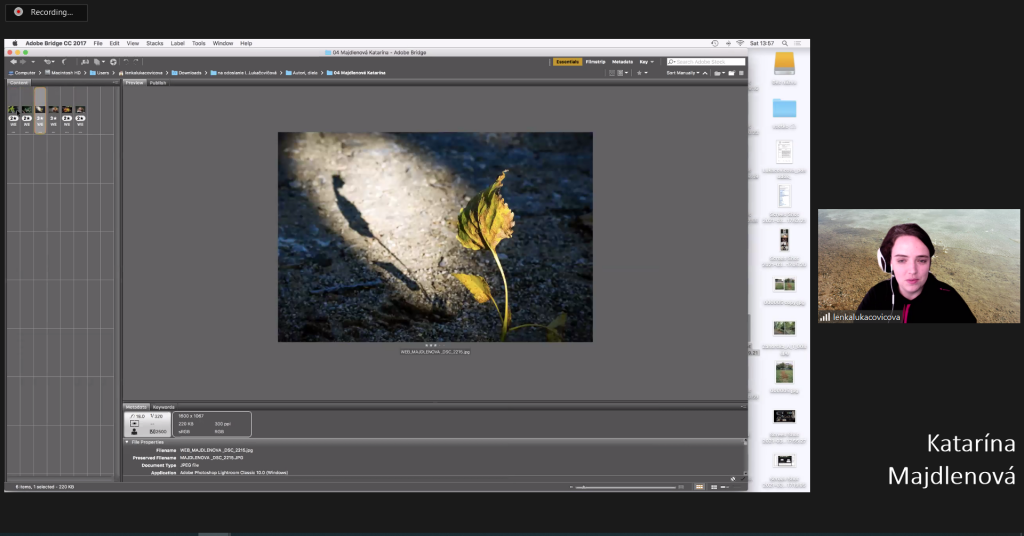The height and width of the screenshot is (536, 1024).
Task: Select the Essentials workspace
Action: point(568,62)
